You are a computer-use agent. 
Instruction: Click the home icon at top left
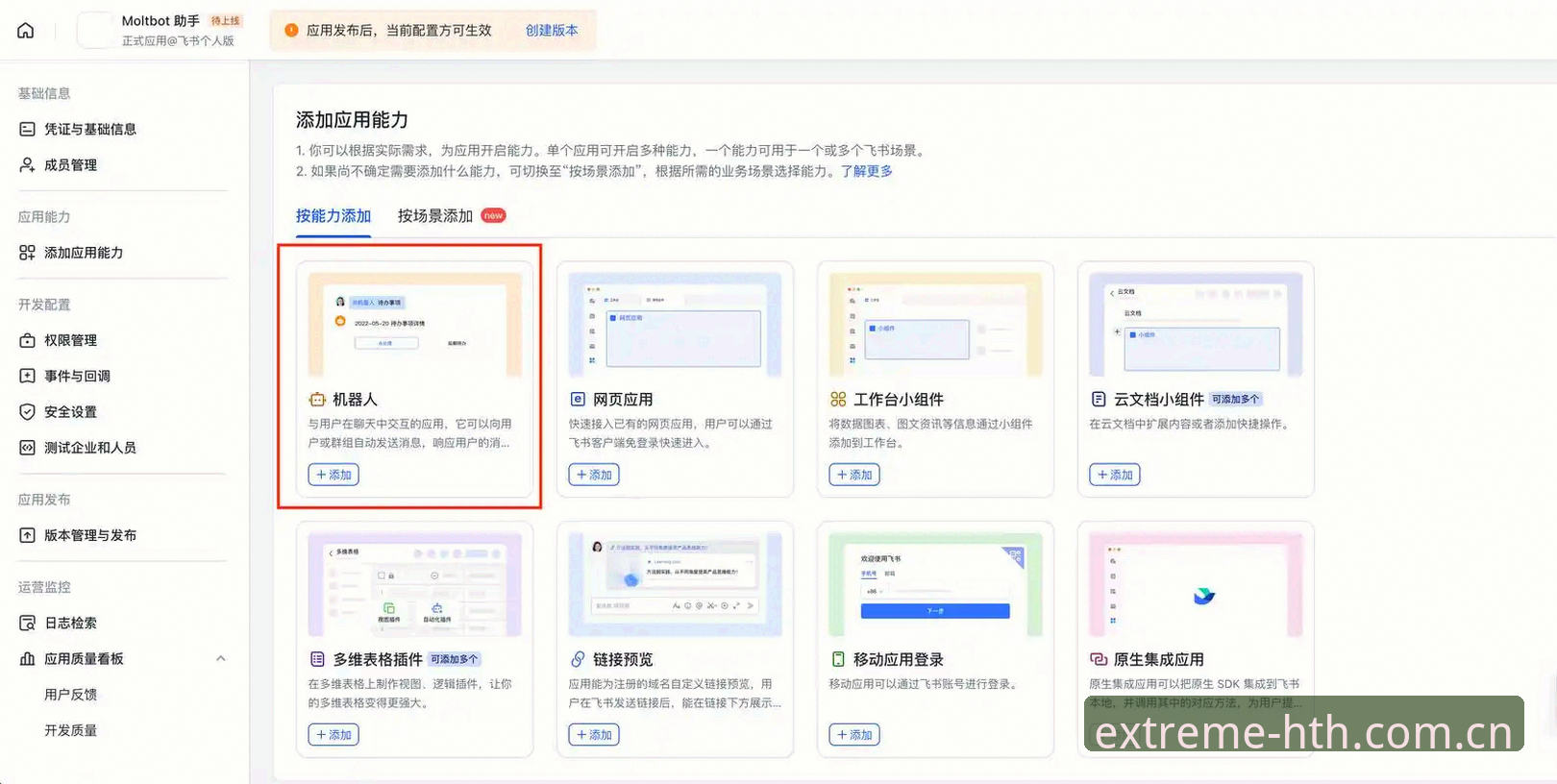point(26,30)
